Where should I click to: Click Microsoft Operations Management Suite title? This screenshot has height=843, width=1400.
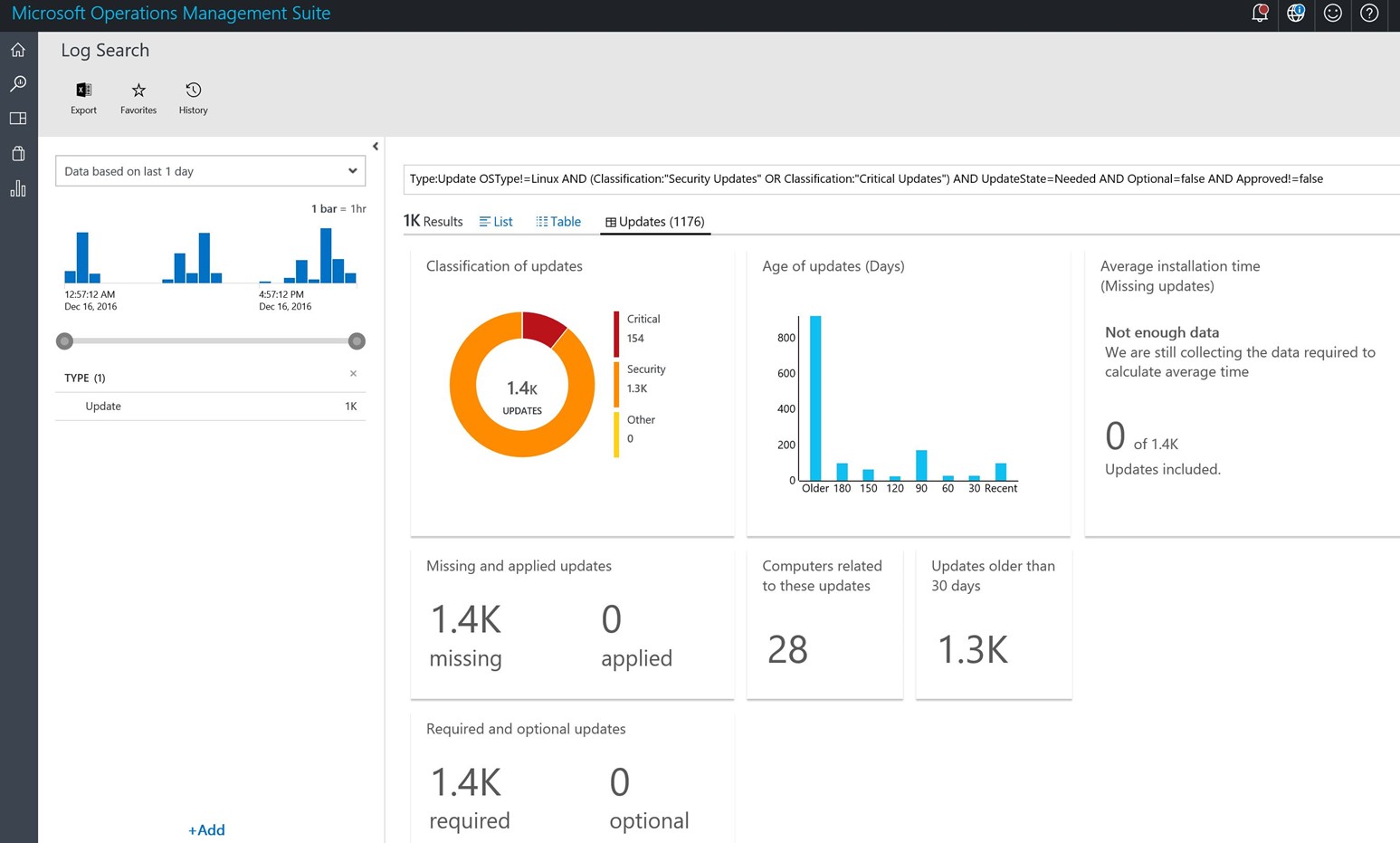171,14
